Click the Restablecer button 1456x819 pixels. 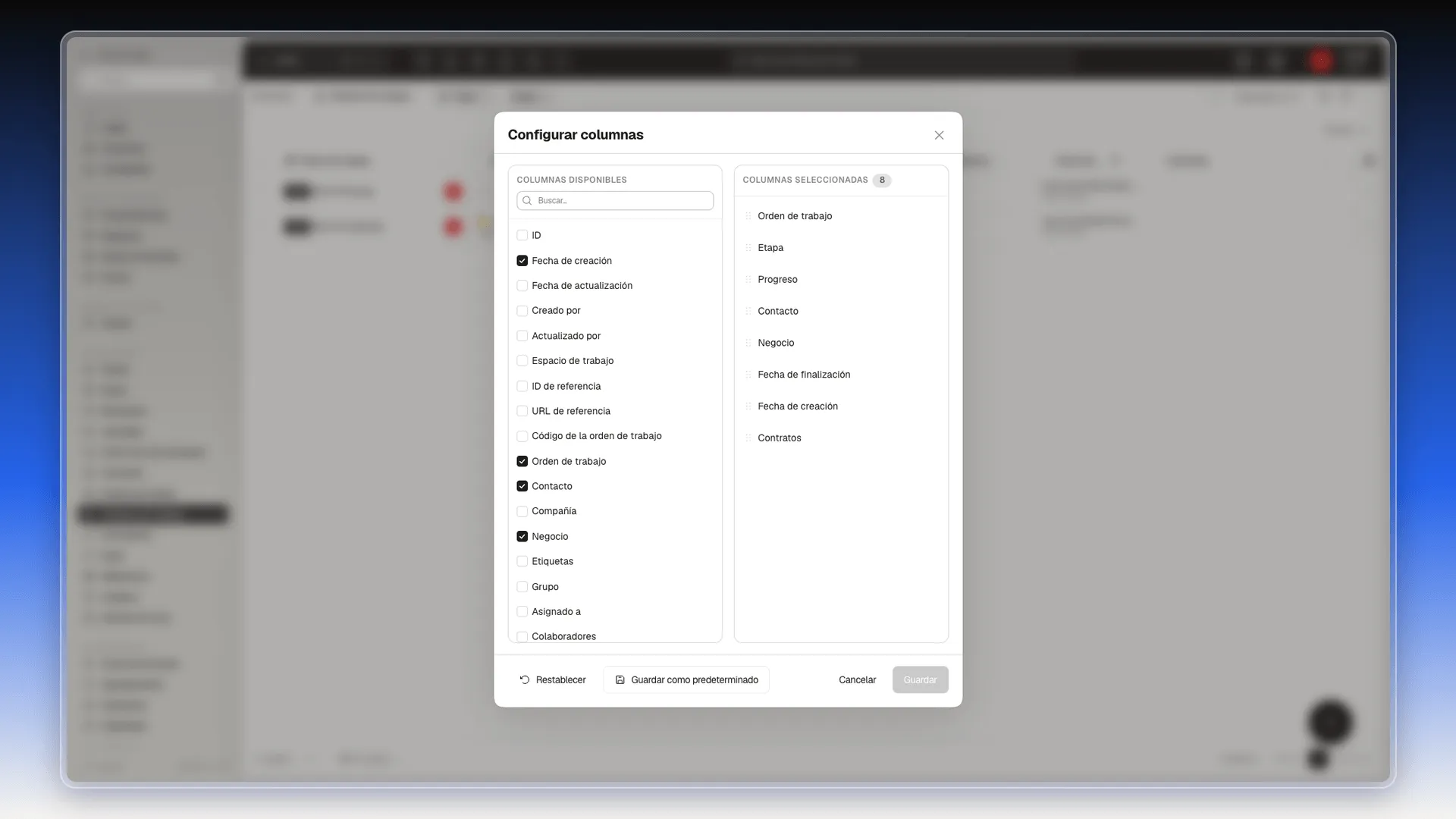553,680
